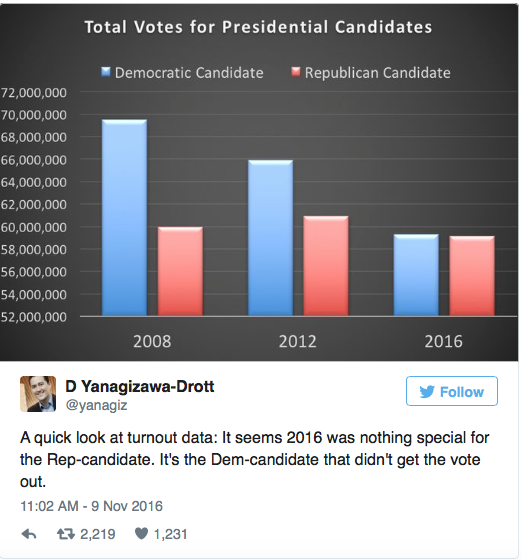Click the 2008 Democratic blue bar

coord(124,218)
